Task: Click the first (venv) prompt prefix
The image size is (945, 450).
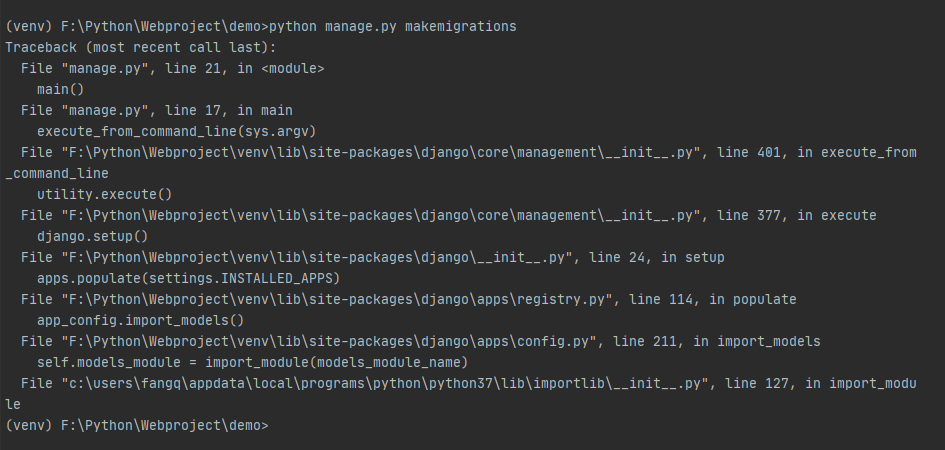Action: coord(29,27)
